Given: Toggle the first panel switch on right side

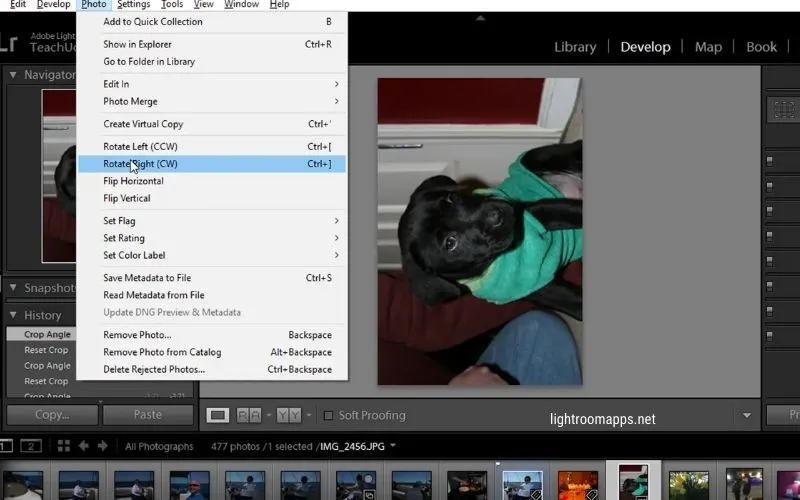Looking at the screenshot, I should coord(770,160).
